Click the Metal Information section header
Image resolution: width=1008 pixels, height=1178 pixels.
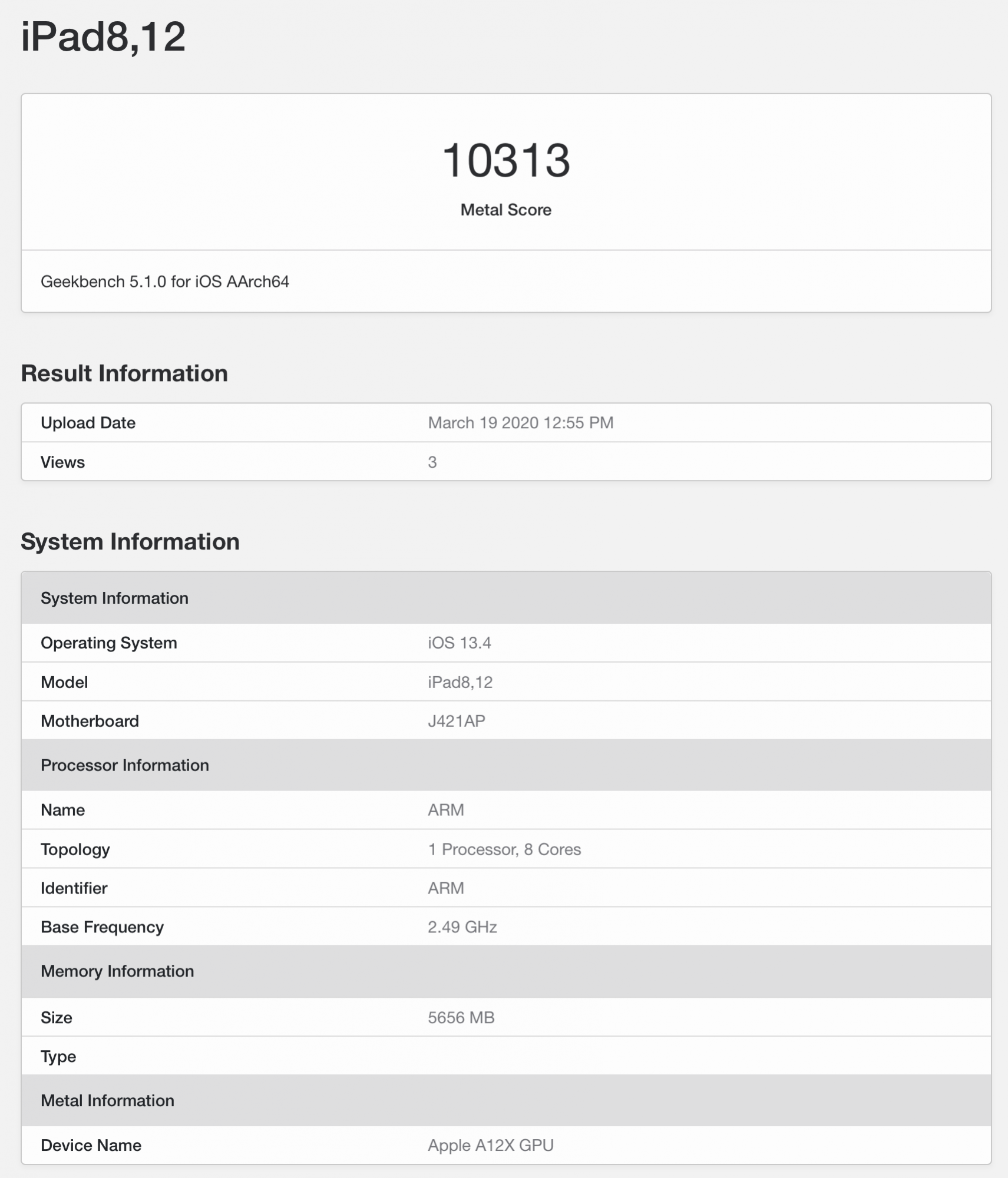coord(506,1101)
